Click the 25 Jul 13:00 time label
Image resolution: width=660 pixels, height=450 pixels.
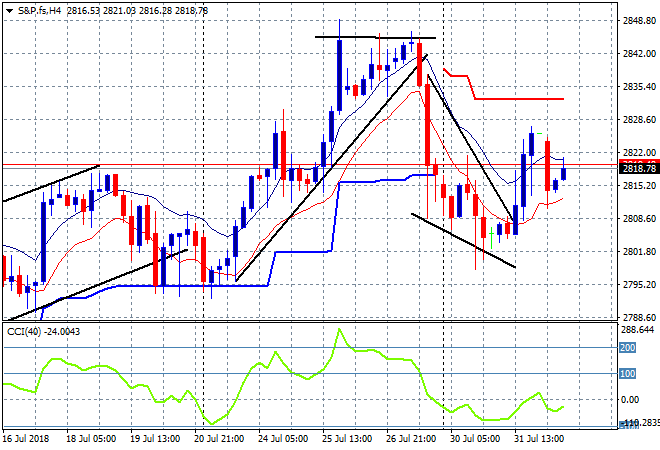click(x=347, y=439)
